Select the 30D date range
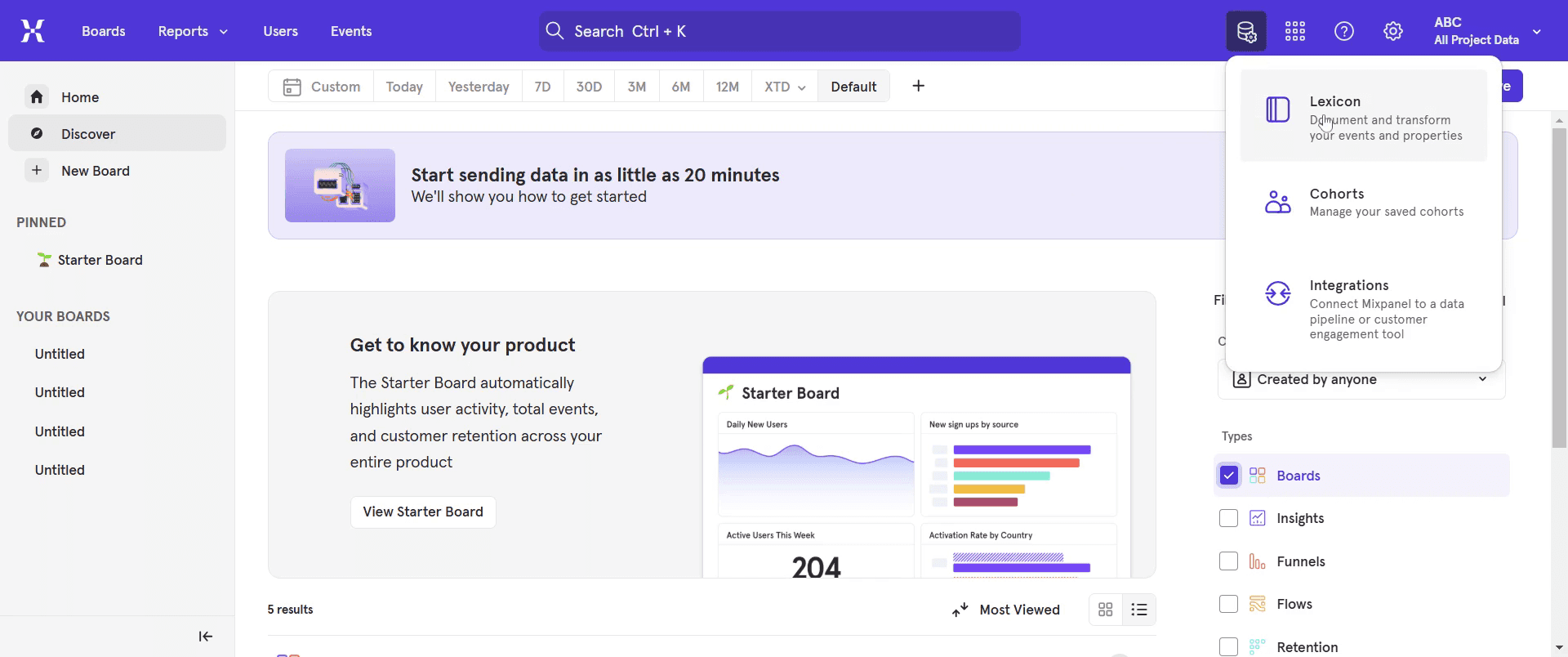The image size is (1568, 657). [x=589, y=87]
